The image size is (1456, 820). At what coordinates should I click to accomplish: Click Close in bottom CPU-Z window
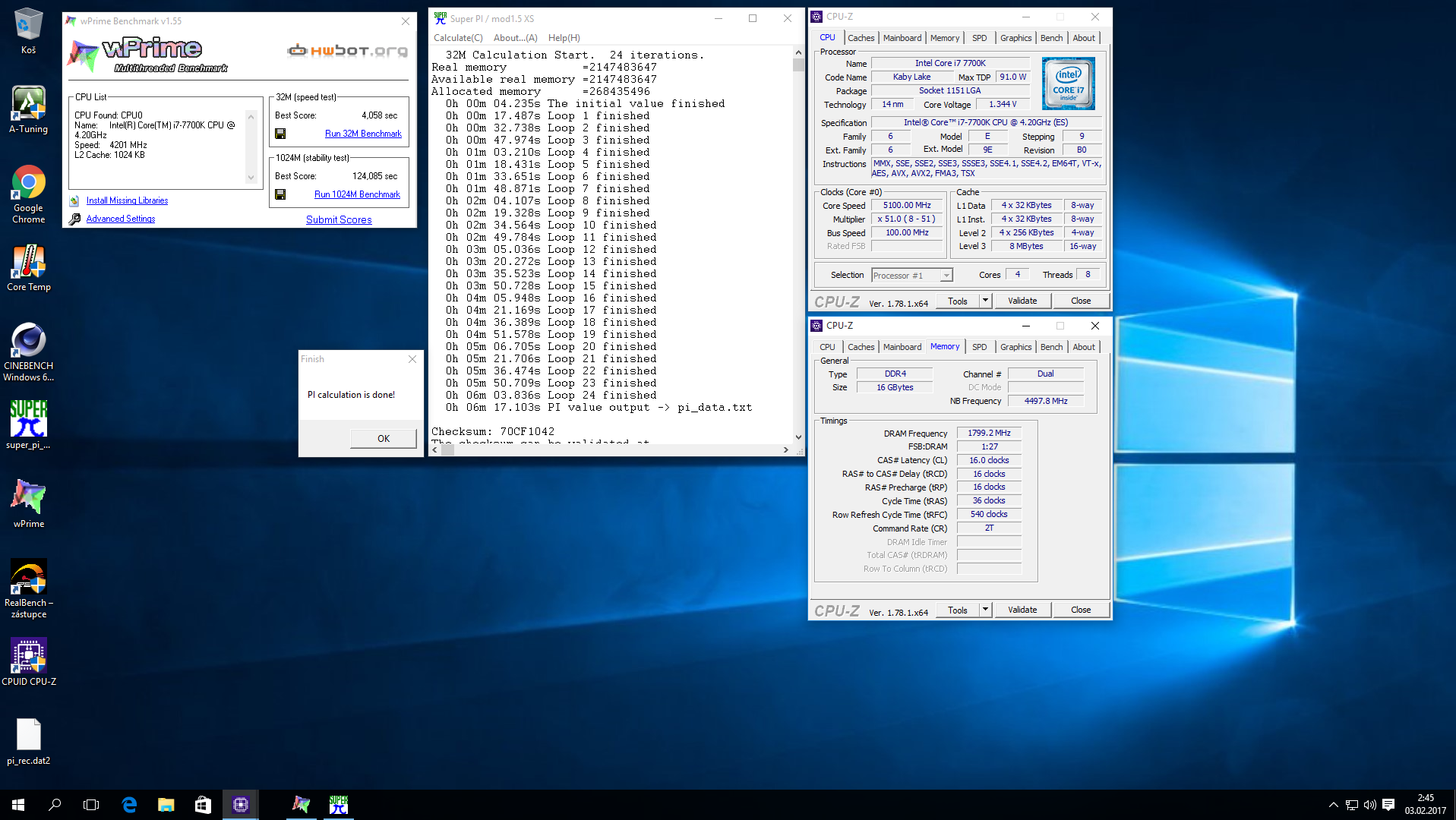pos(1081,610)
